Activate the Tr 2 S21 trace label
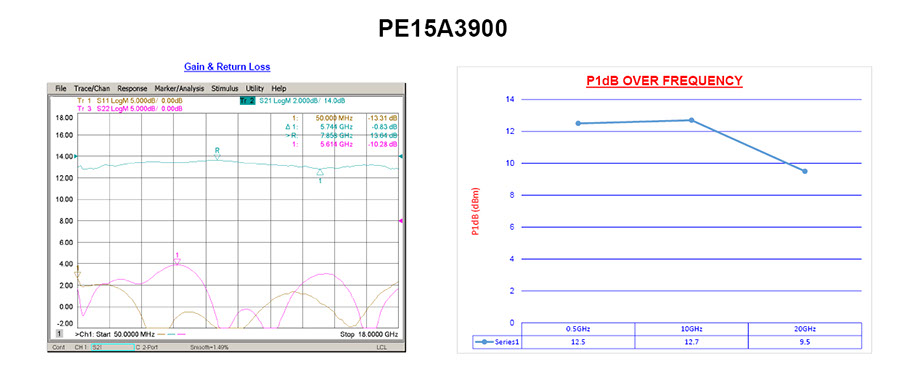Viewport: 900px width, 381px height. click(x=247, y=101)
